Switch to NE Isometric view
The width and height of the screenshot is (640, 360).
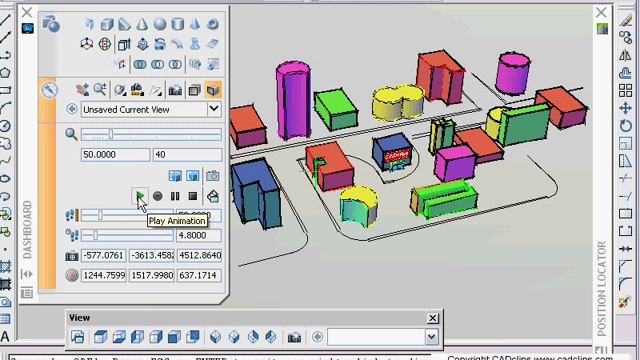[253, 337]
